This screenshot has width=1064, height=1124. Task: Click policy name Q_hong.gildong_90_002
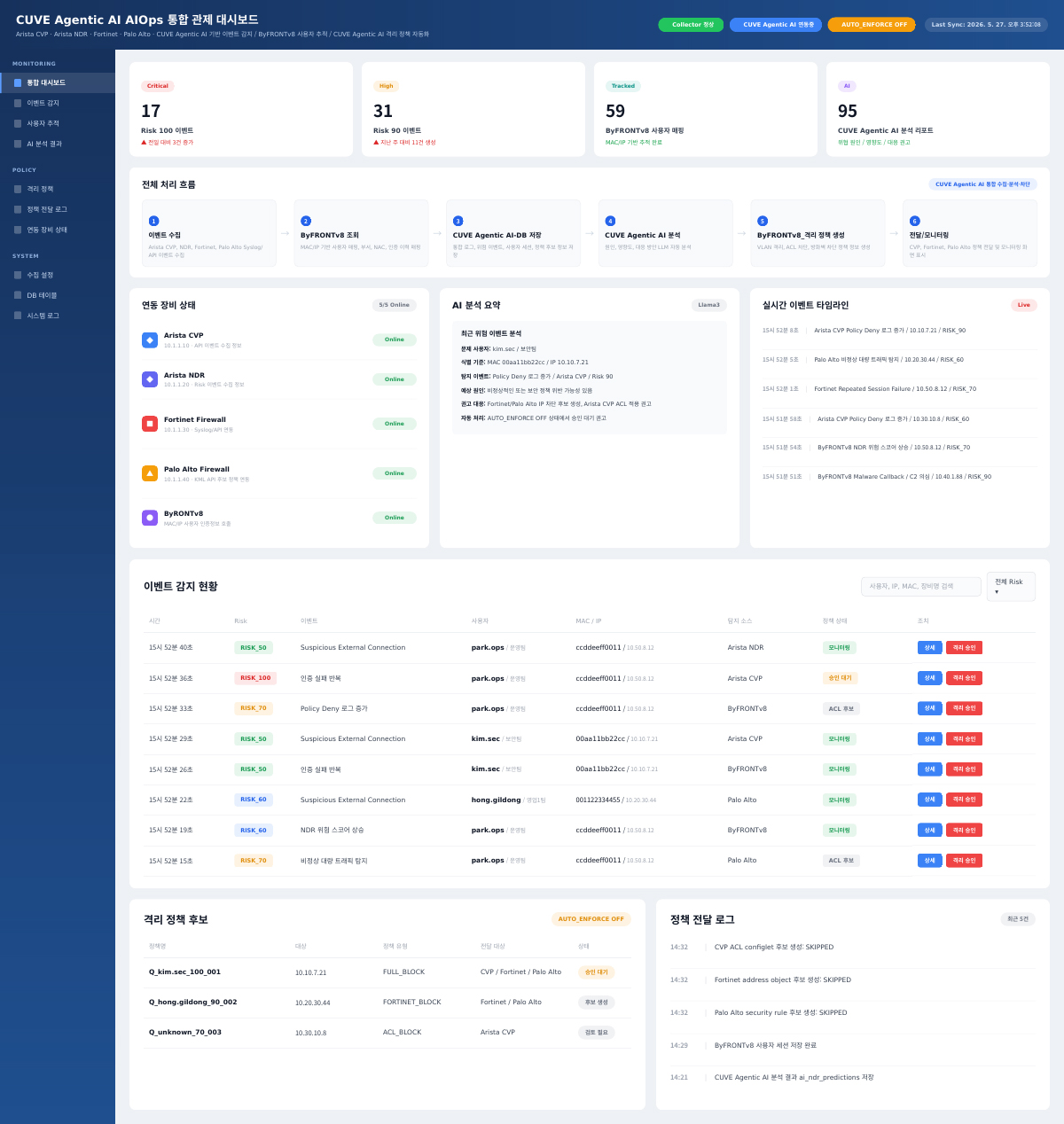[192, 1003]
